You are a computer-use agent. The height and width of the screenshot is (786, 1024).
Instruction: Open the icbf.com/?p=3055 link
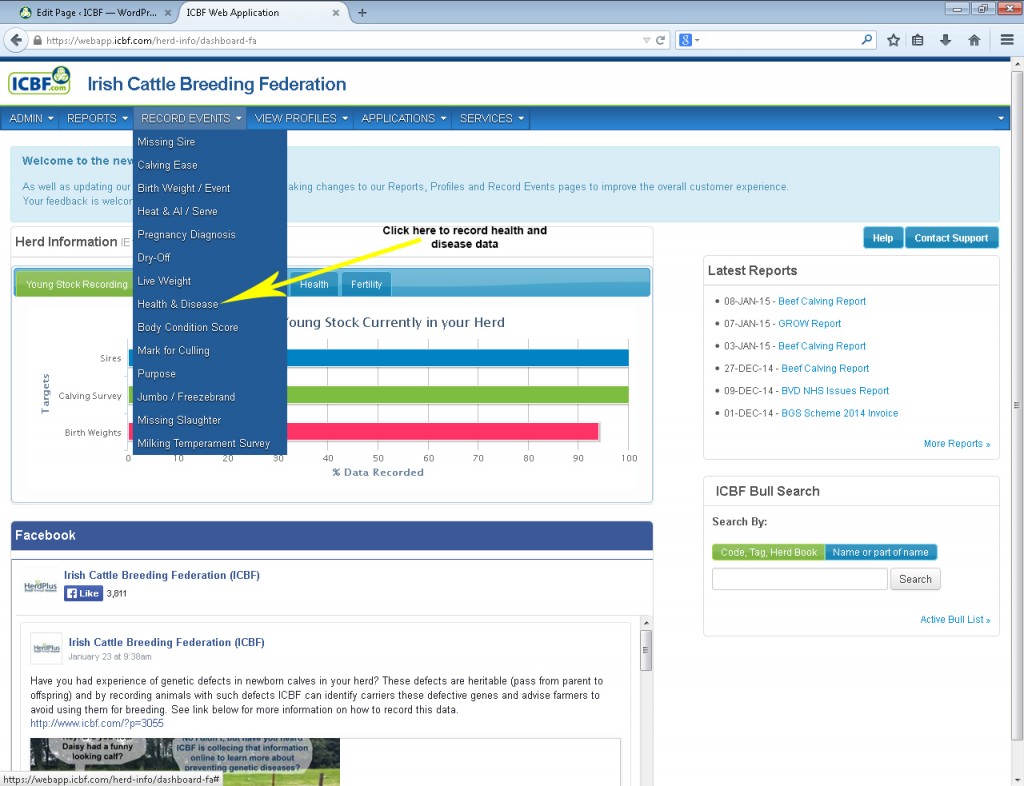click(97, 723)
